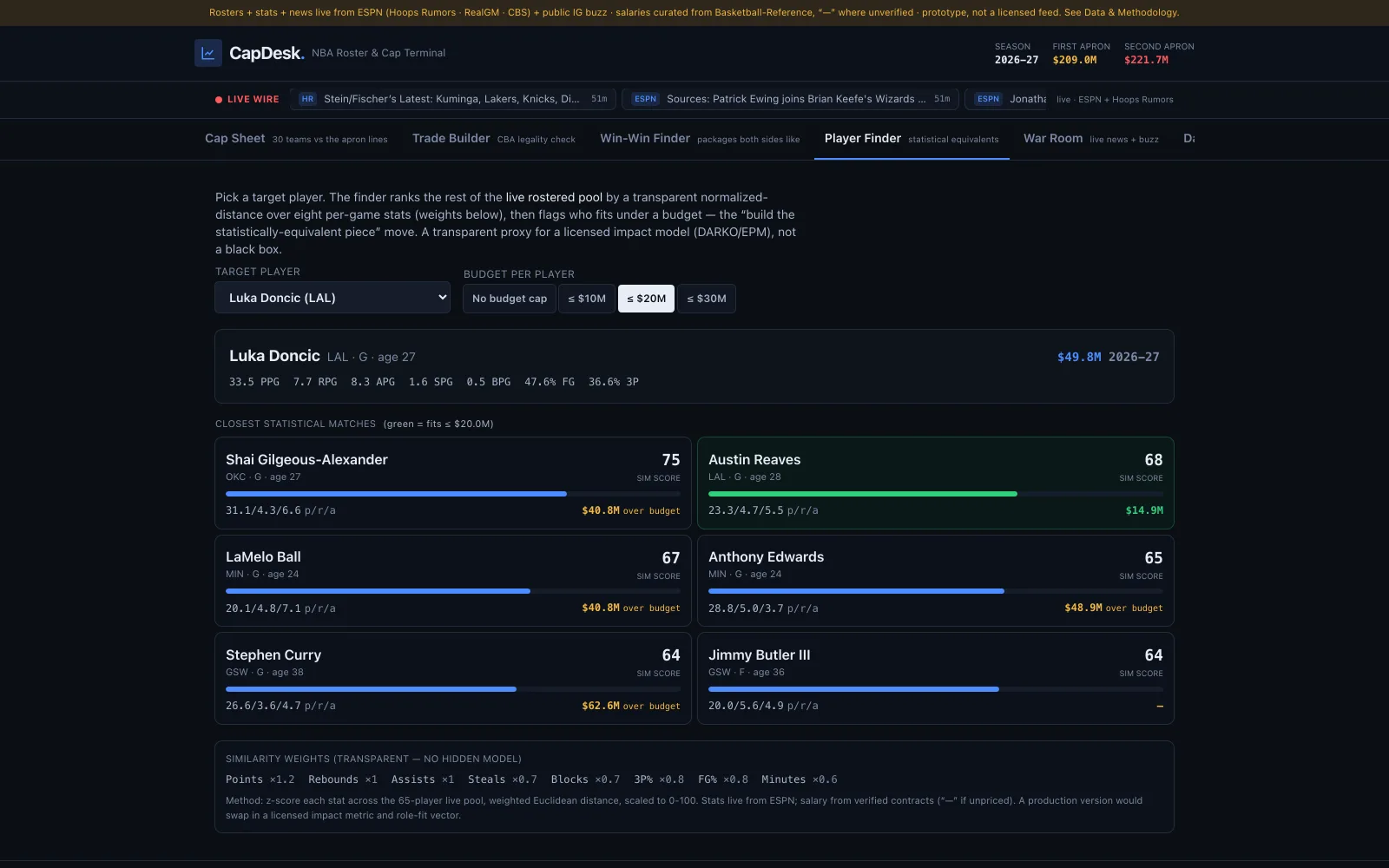Switch to the Cap Sheet tab
The image size is (1389, 868).
(296, 139)
